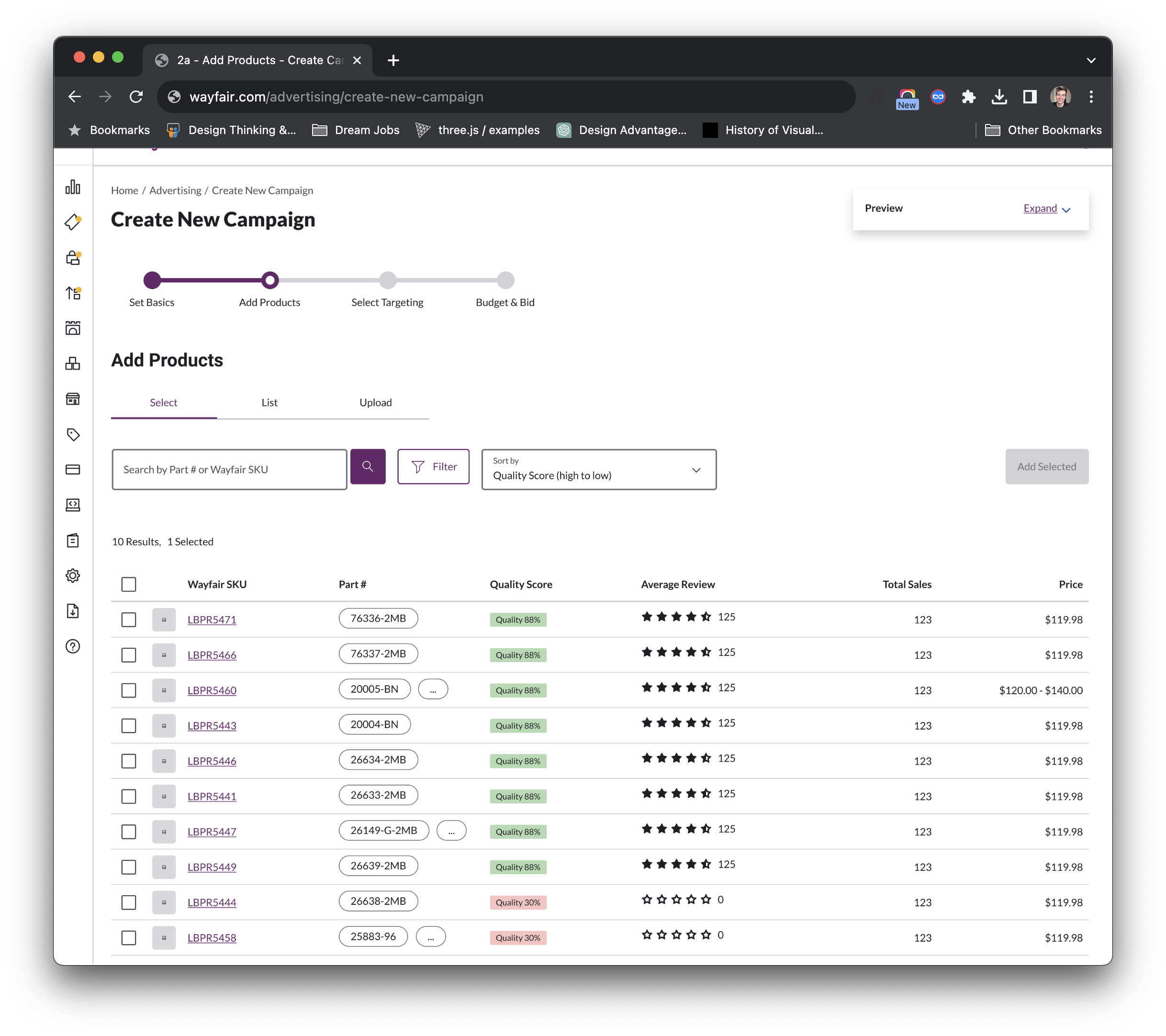Open the Dream Jobs bookmark folder
The width and height of the screenshot is (1166, 1036).
point(356,130)
